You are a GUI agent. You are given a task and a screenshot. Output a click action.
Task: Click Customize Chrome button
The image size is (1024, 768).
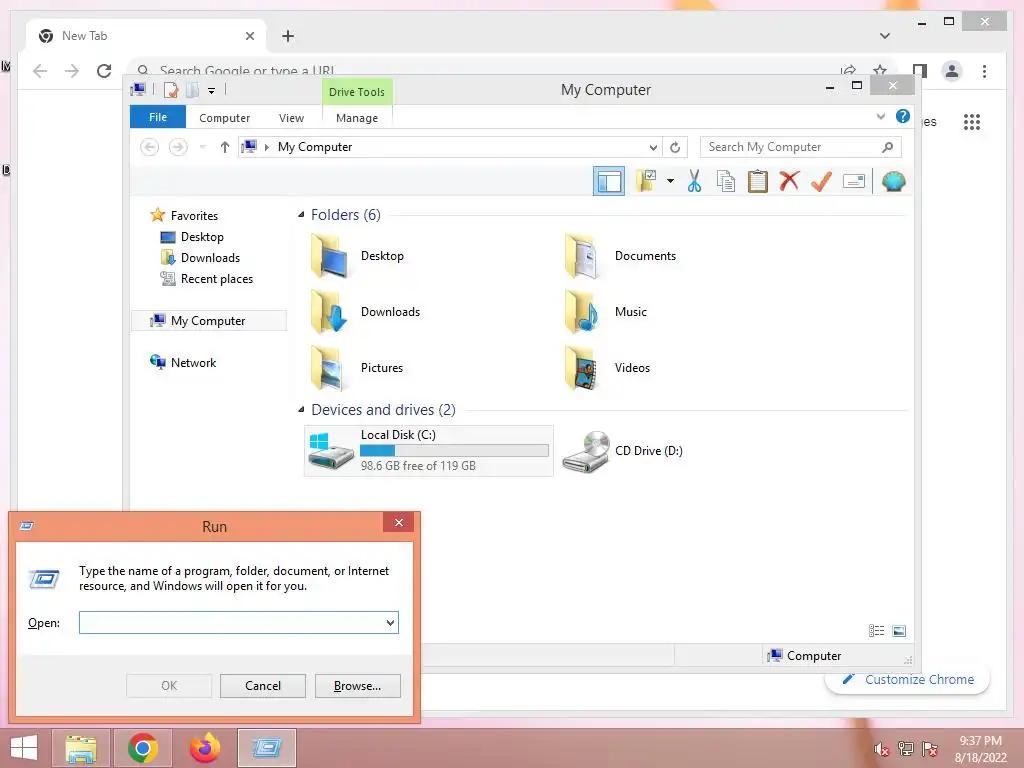tap(907, 679)
